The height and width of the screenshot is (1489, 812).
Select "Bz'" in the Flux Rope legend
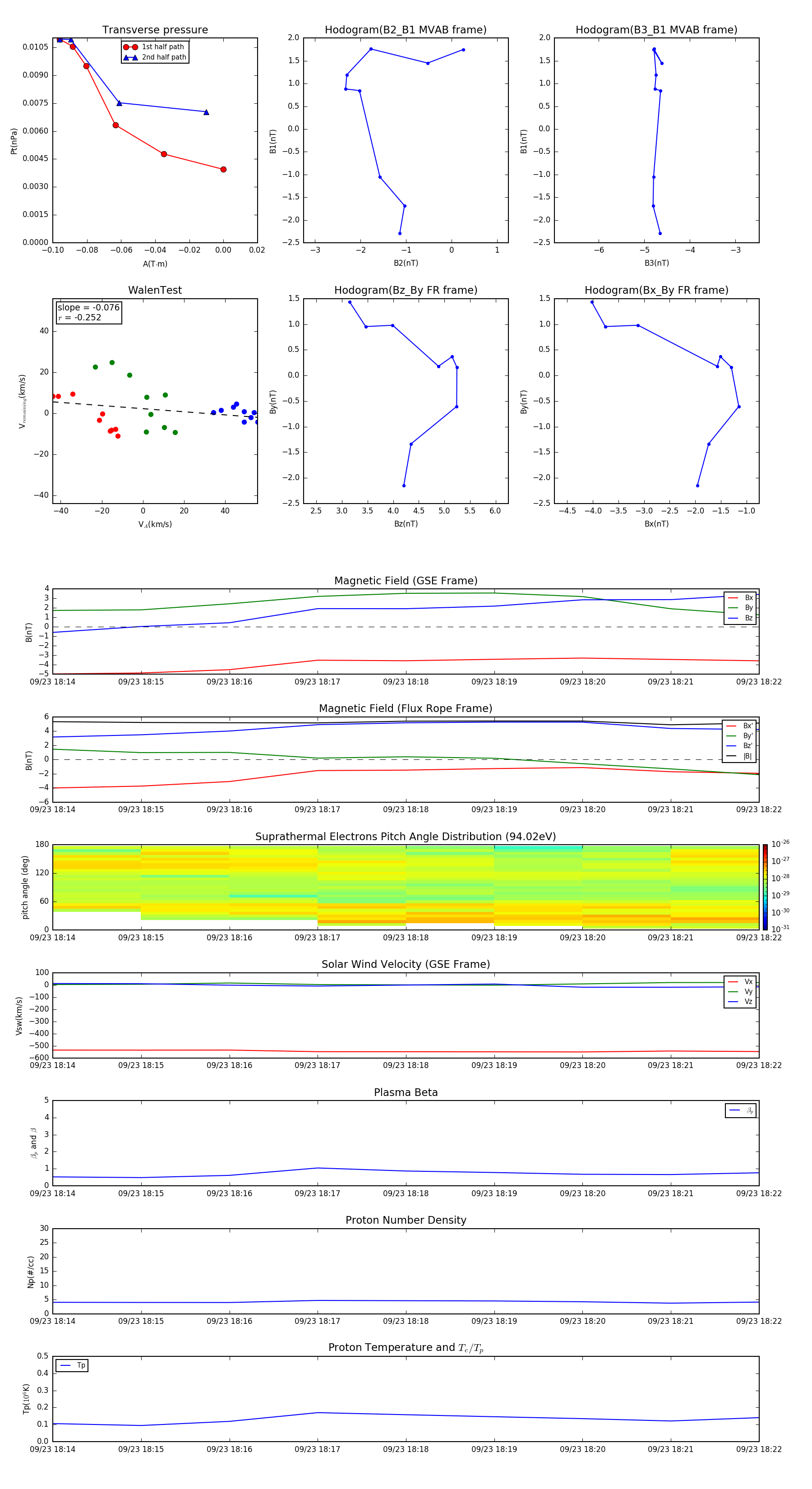(x=740, y=746)
